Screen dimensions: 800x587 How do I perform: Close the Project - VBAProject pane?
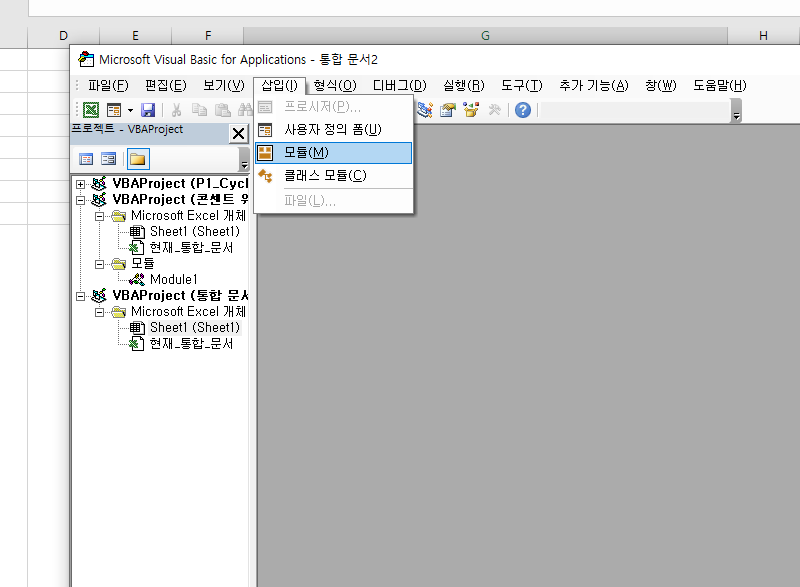tap(238, 134)
